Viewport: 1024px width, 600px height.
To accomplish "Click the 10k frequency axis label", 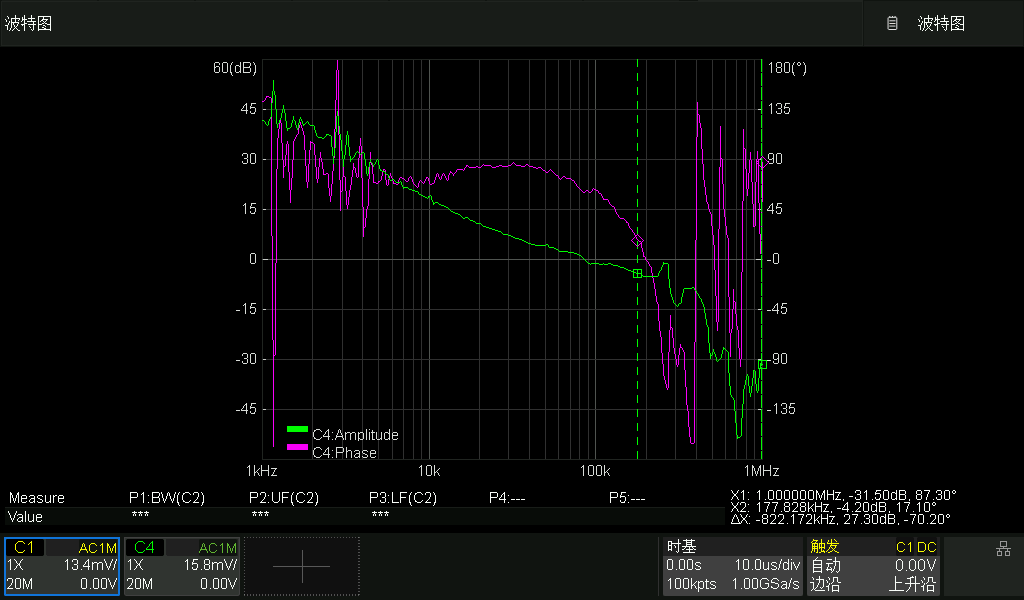I will pyautogui.click(x=429, y=471).
